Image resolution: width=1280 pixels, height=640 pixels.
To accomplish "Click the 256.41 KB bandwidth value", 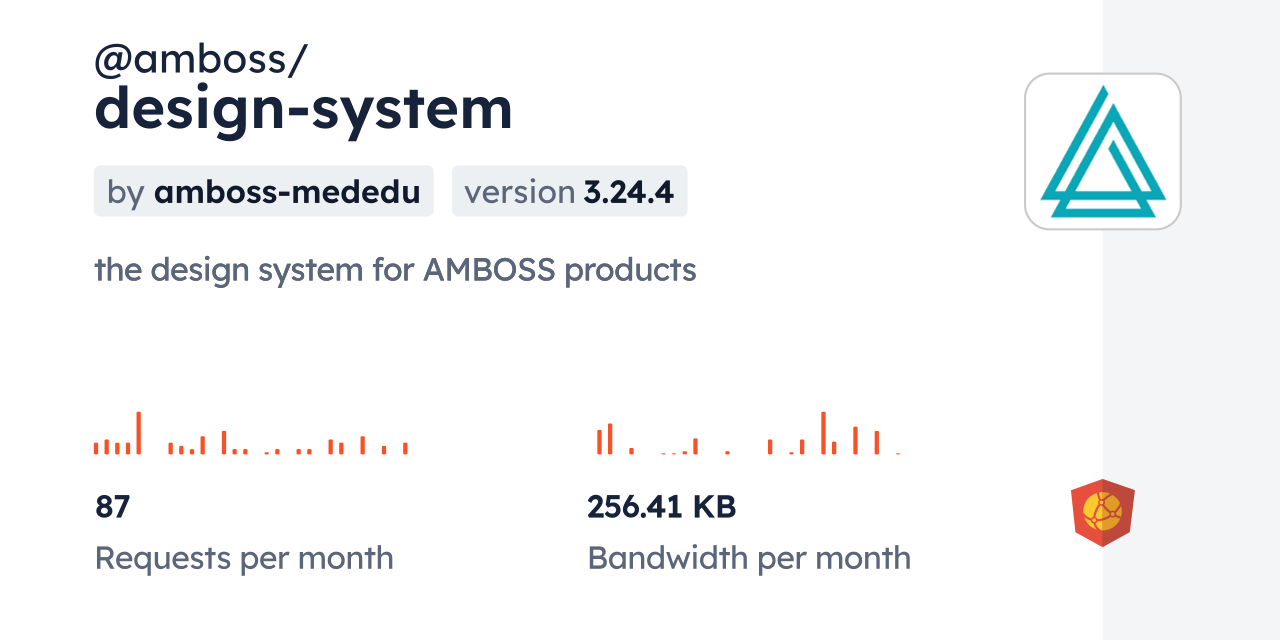I will (661, 507).
